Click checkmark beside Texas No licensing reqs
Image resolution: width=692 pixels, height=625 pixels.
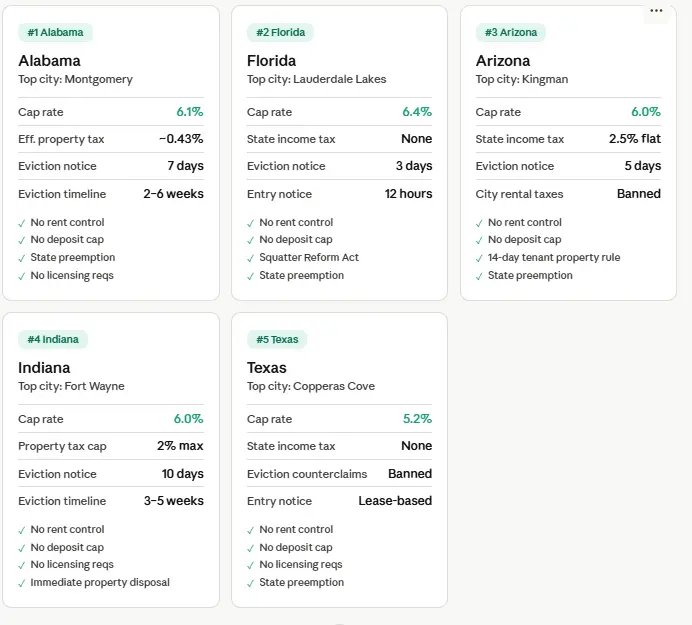pyautogui.click(x=251, y=565)
